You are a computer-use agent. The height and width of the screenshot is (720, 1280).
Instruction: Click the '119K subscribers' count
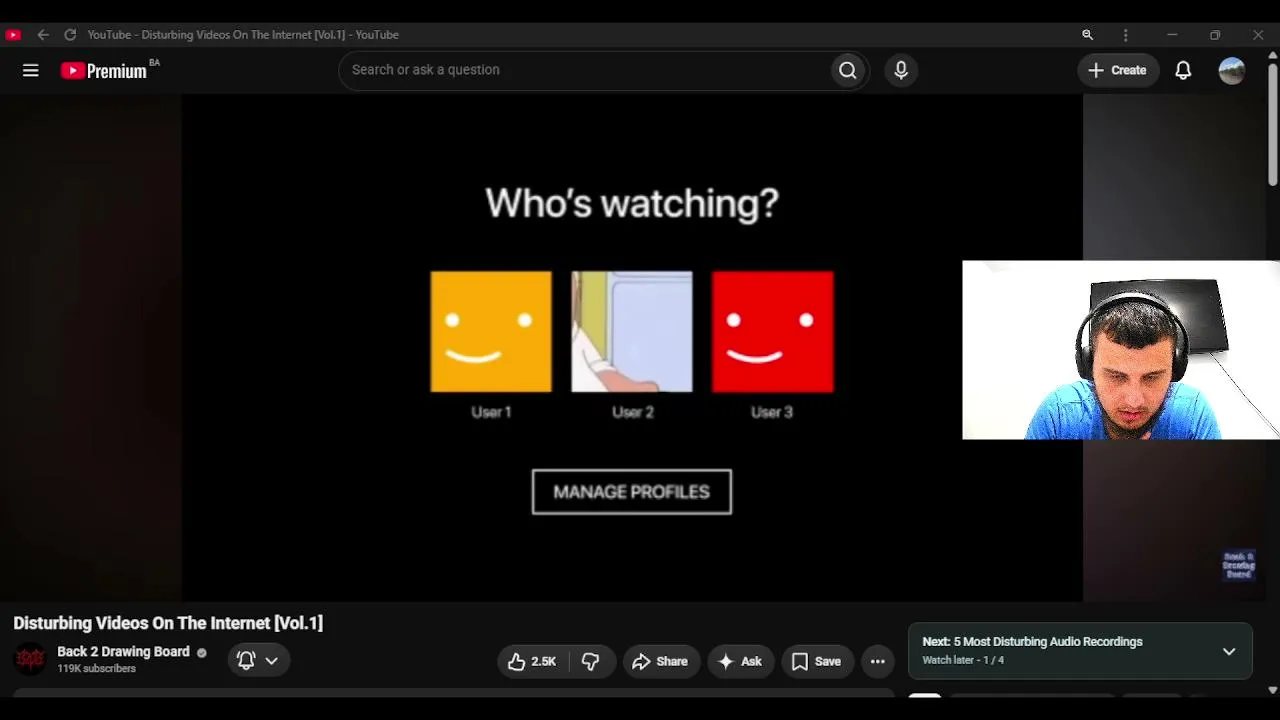pyautogui.click(x=96, y=669)
